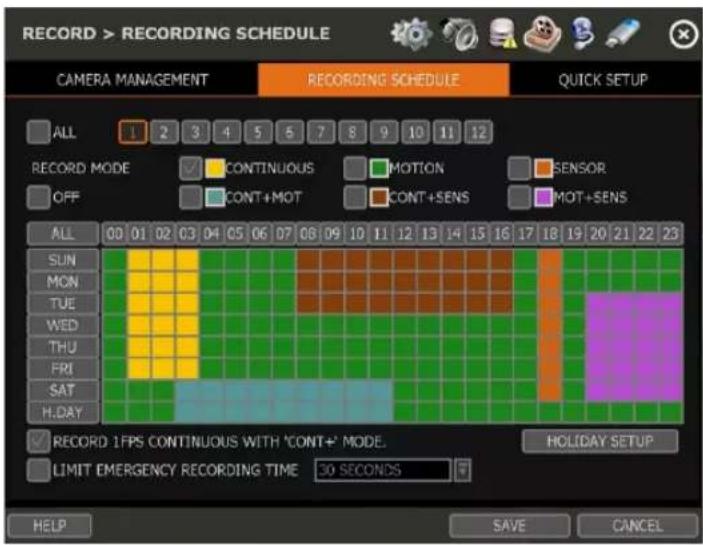Click the purple MOT+SENS color swatch
Screen dimensions: 703x545
[543, 198]
